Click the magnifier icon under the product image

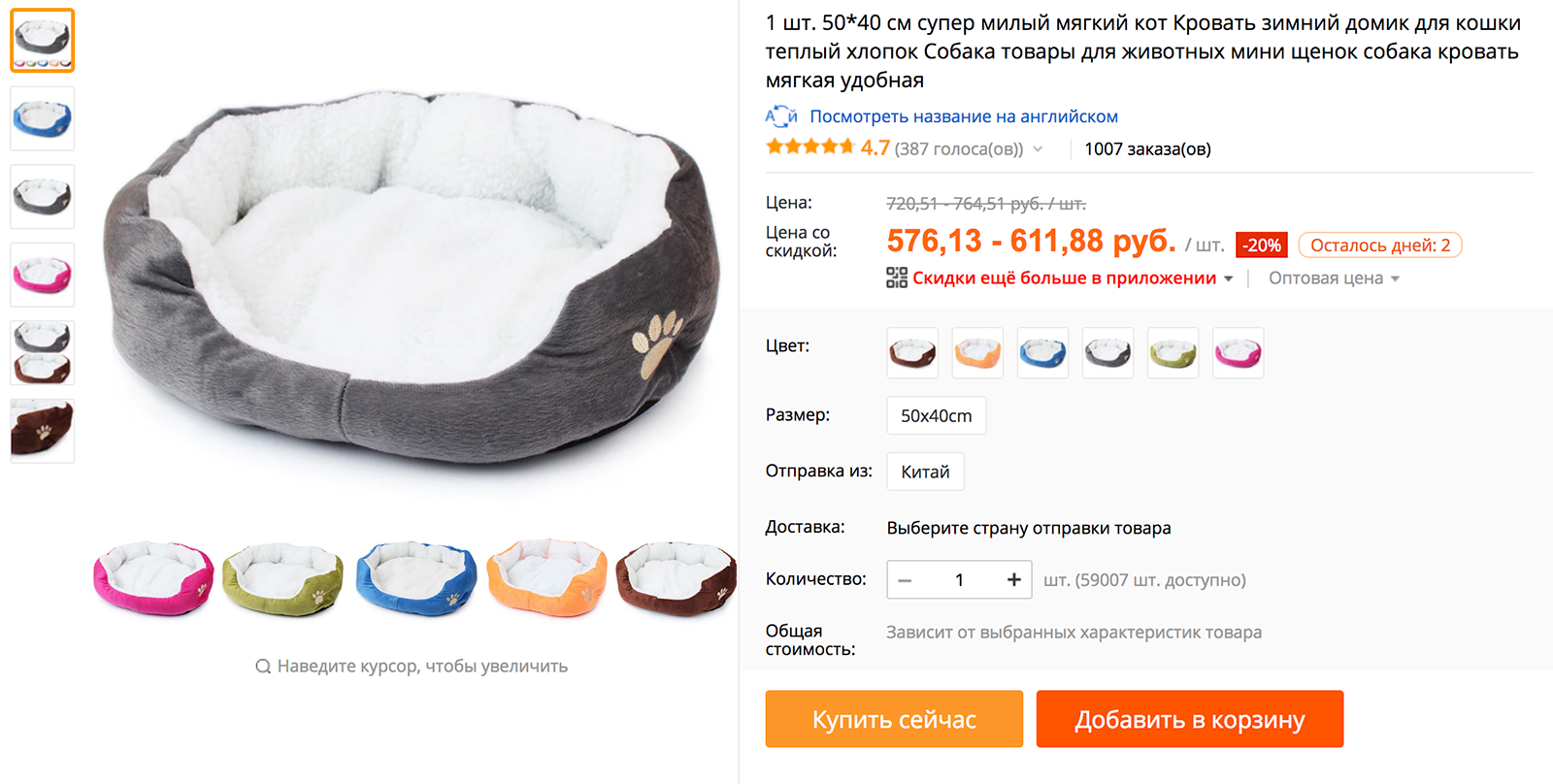tap(263, 667)
